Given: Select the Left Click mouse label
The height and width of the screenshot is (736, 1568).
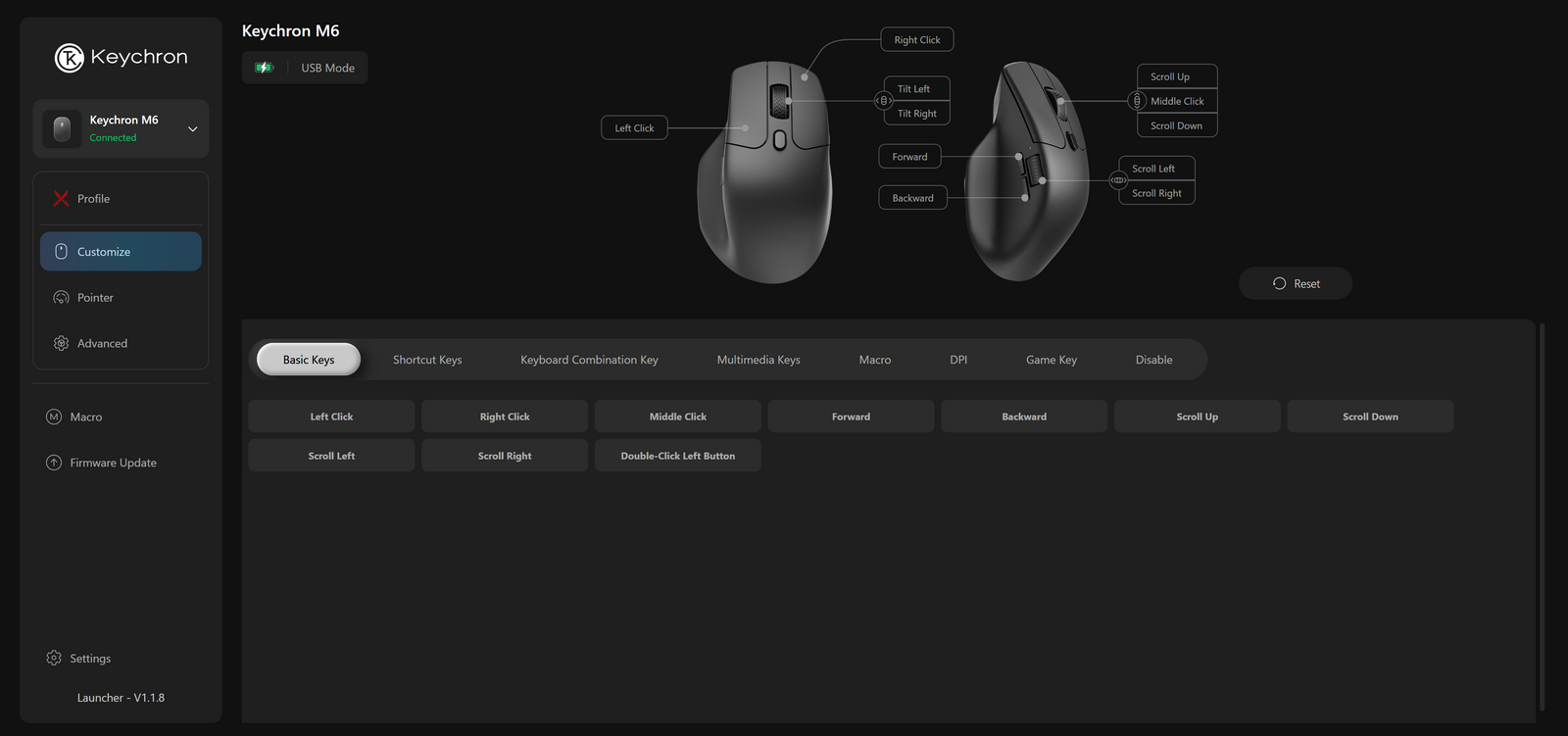Looking at the screenshot, I should pyautogui.click(x=634, y=128).
